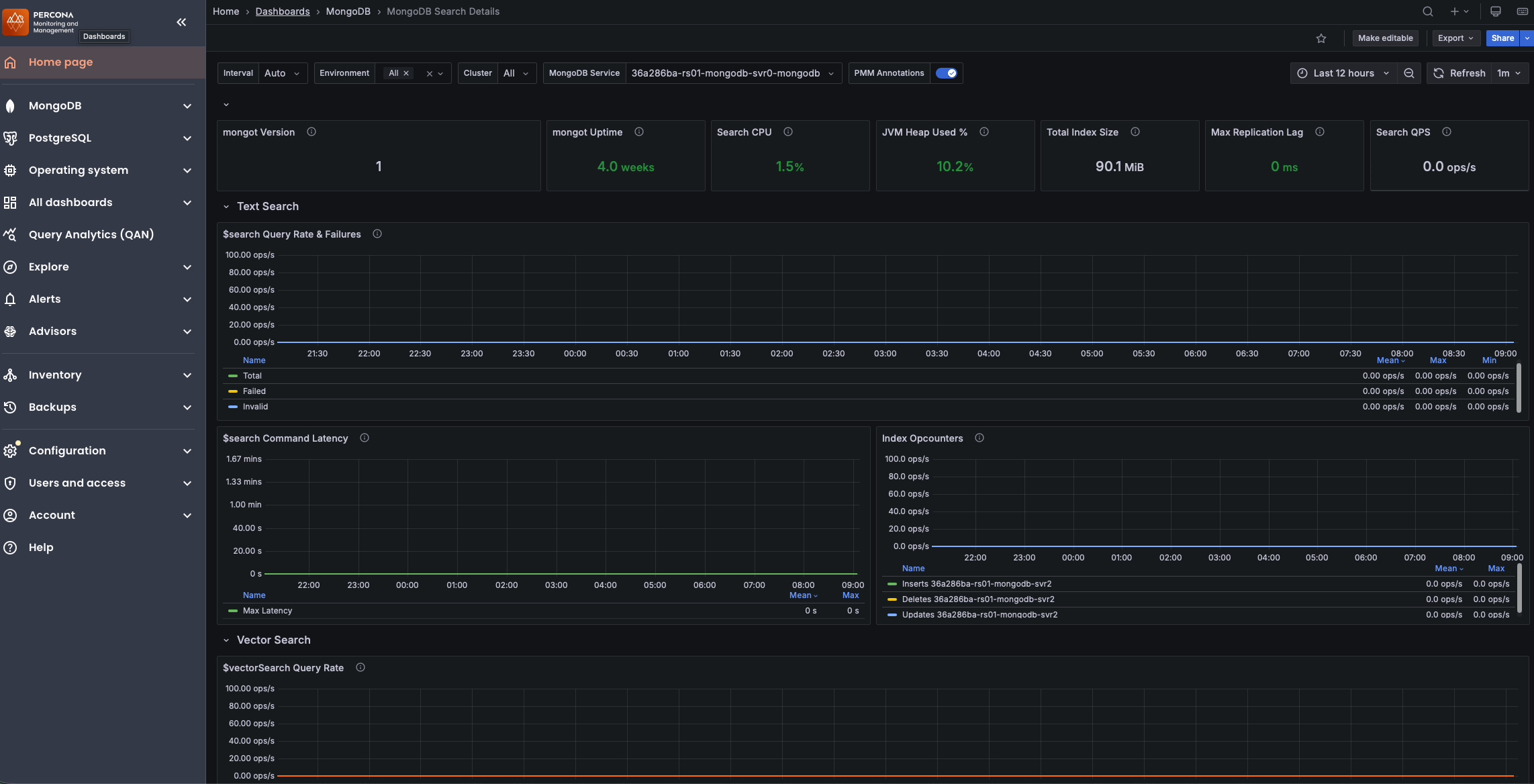Open Dashboards breadcrumb link
The width and height of the screenshot is (1534, 784).
click(283, 11)
